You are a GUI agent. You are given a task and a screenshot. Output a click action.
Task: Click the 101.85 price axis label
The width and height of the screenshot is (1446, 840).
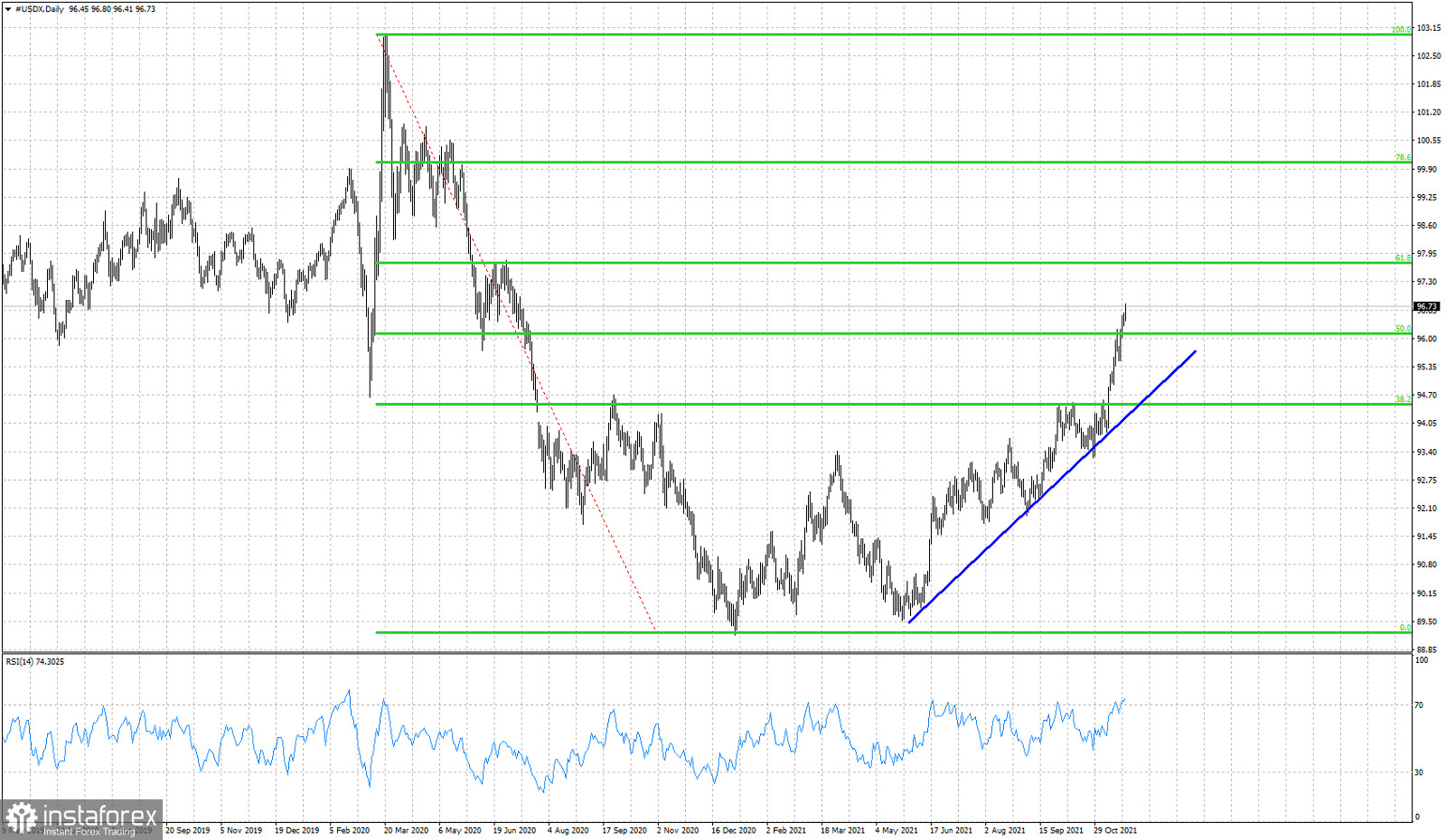coord(1429,84)
